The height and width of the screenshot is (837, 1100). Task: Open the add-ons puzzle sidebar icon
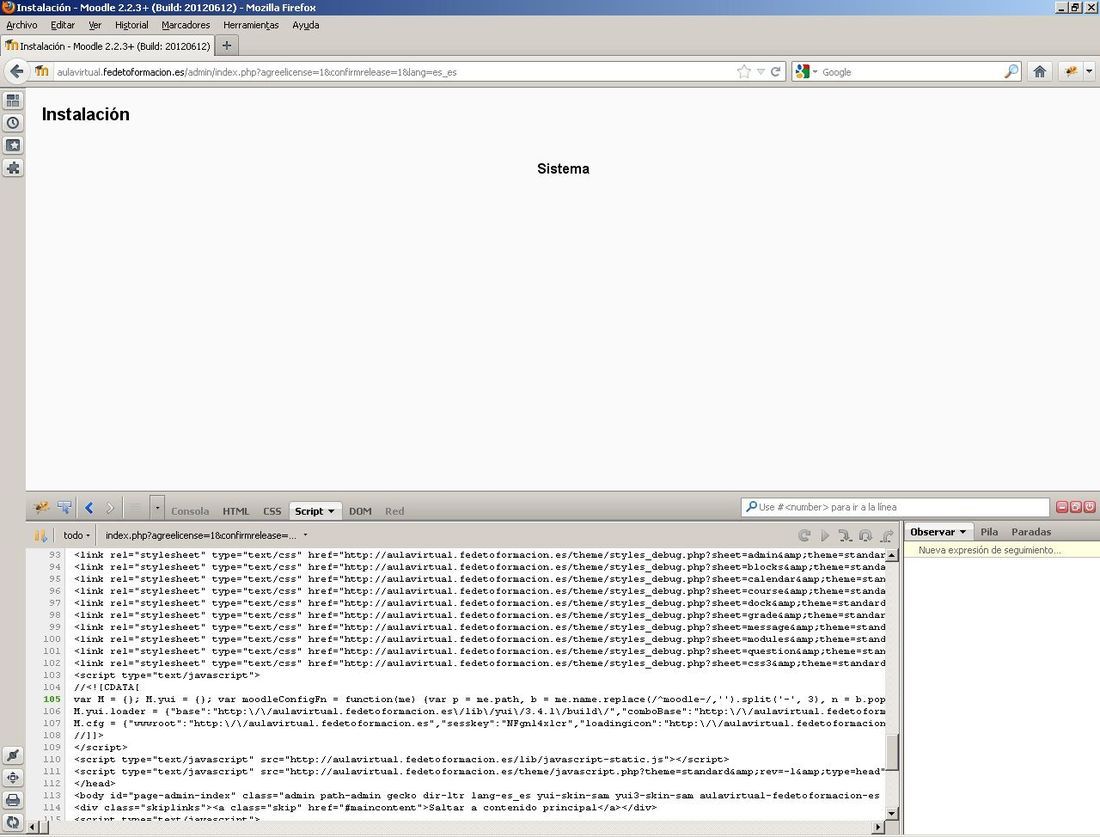point(13,168)
